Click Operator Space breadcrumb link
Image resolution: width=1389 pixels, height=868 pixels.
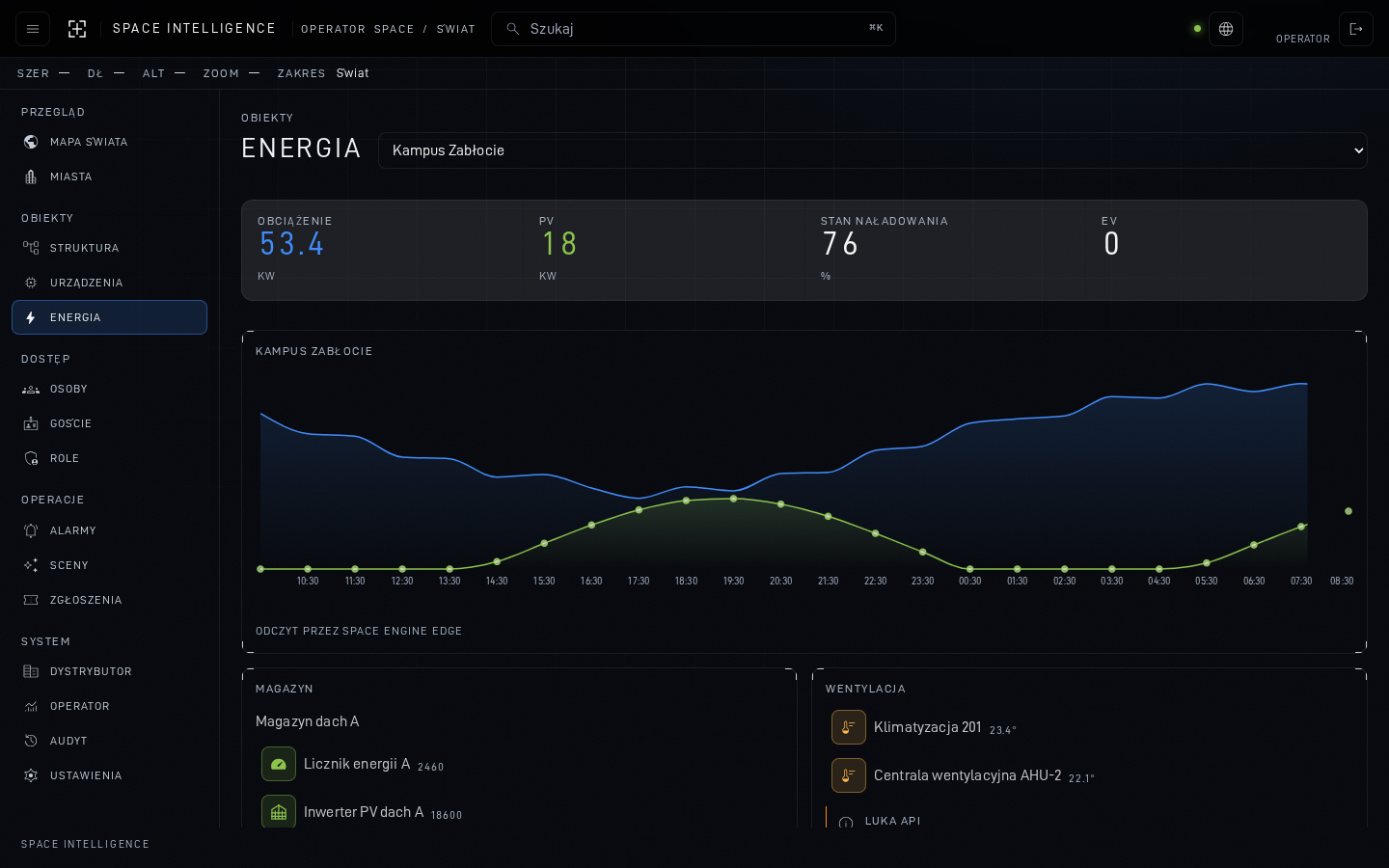357,29
